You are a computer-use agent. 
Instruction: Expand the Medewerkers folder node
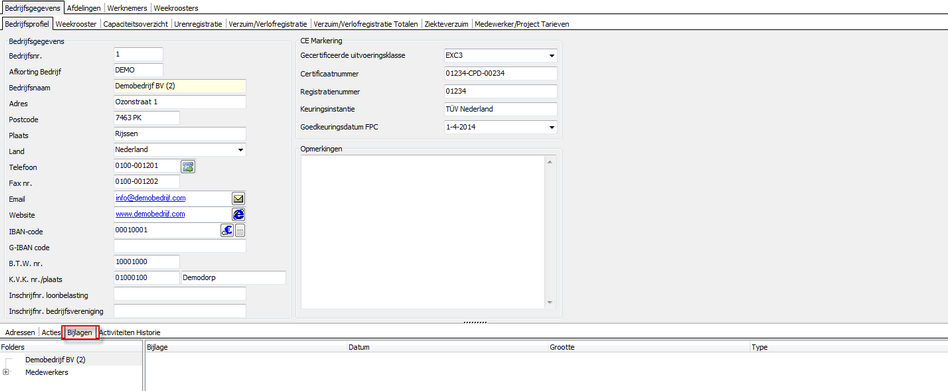pos(6,372)
